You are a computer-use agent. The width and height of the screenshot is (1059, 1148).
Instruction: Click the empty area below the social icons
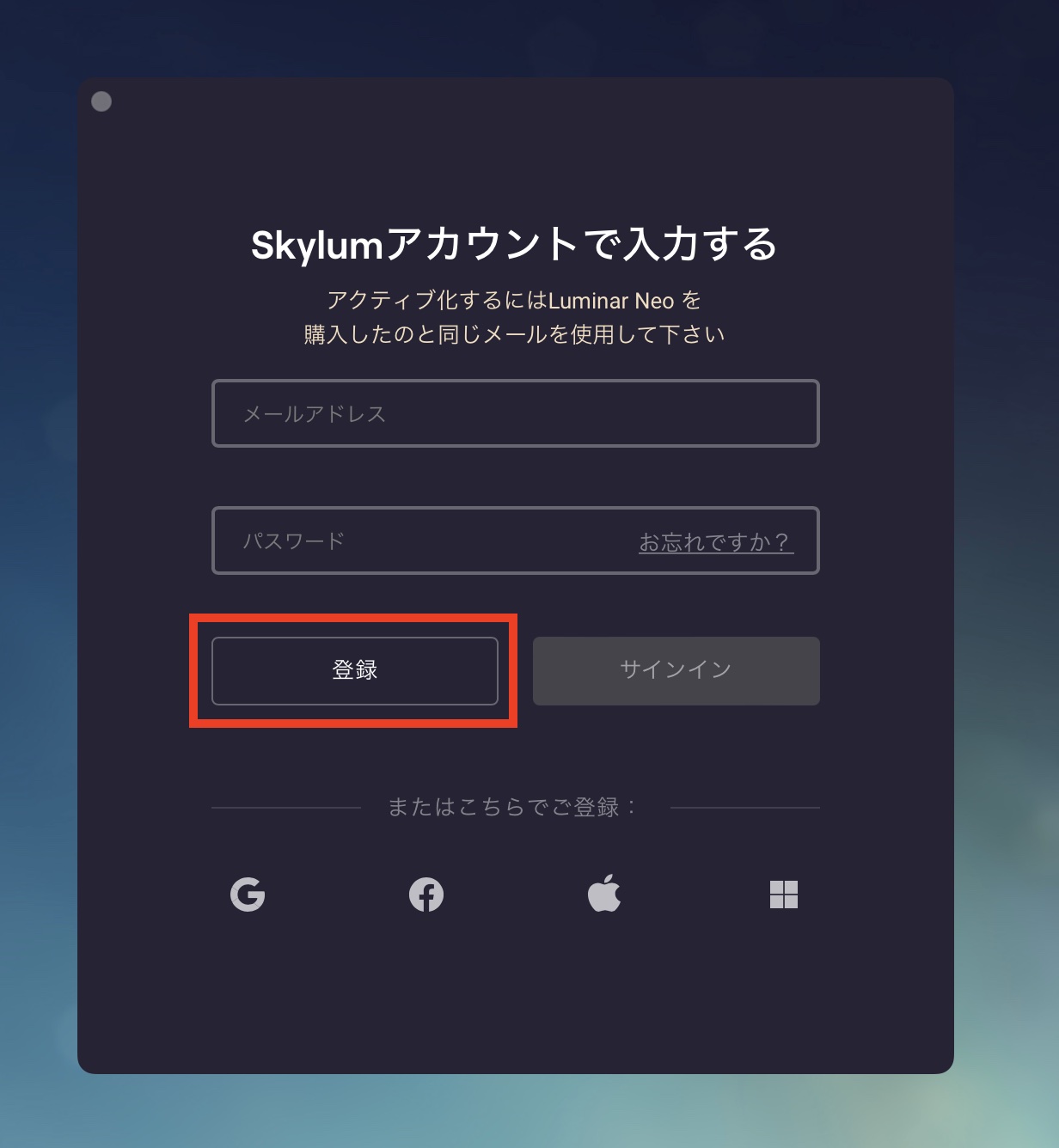point(516,997)
